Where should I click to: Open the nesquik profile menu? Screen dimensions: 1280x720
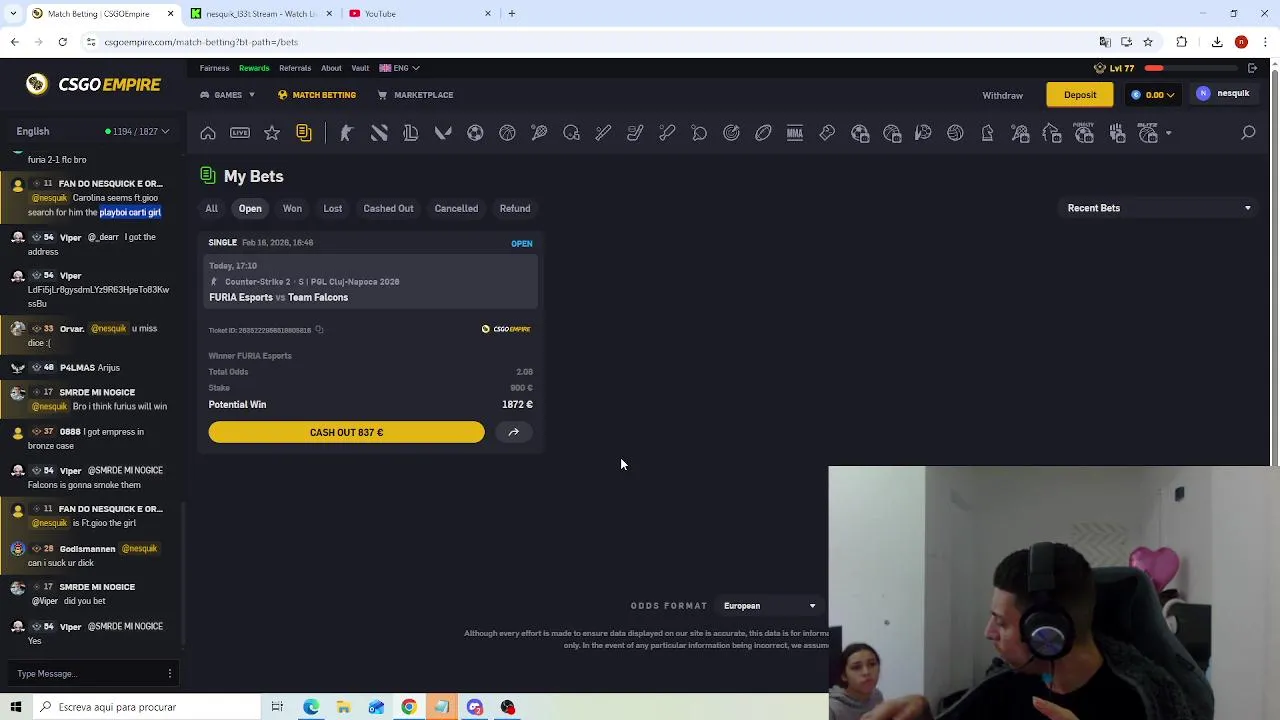pyautogui.click(x=1224, y=94)
